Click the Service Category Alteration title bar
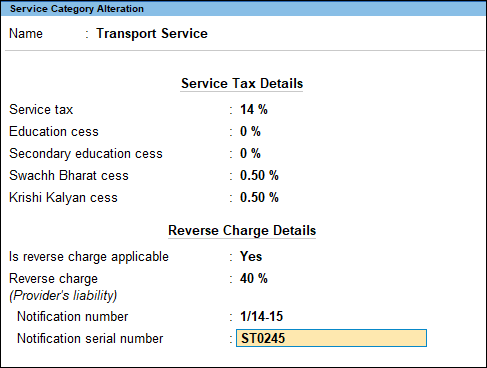This screenshot has height=368, width=487. coord(243,9)
